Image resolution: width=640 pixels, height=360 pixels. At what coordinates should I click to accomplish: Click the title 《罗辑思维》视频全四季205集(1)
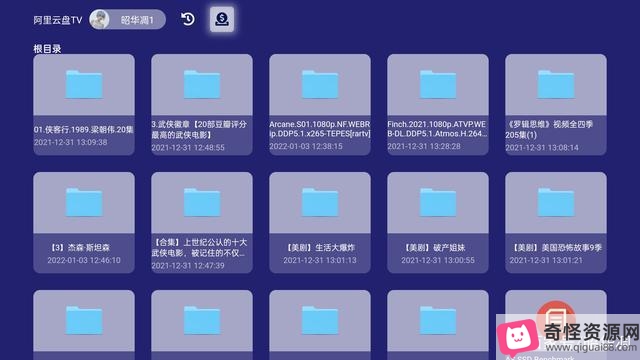(549, 129)
